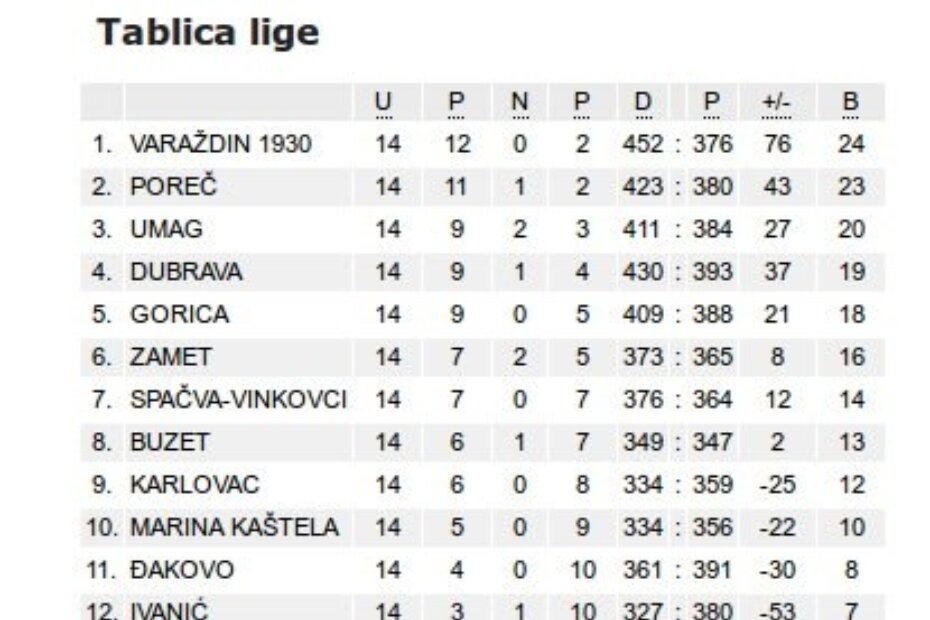Click the B column header
The image size is (930, 620).
pyautogui.click(x=851, y=102)
